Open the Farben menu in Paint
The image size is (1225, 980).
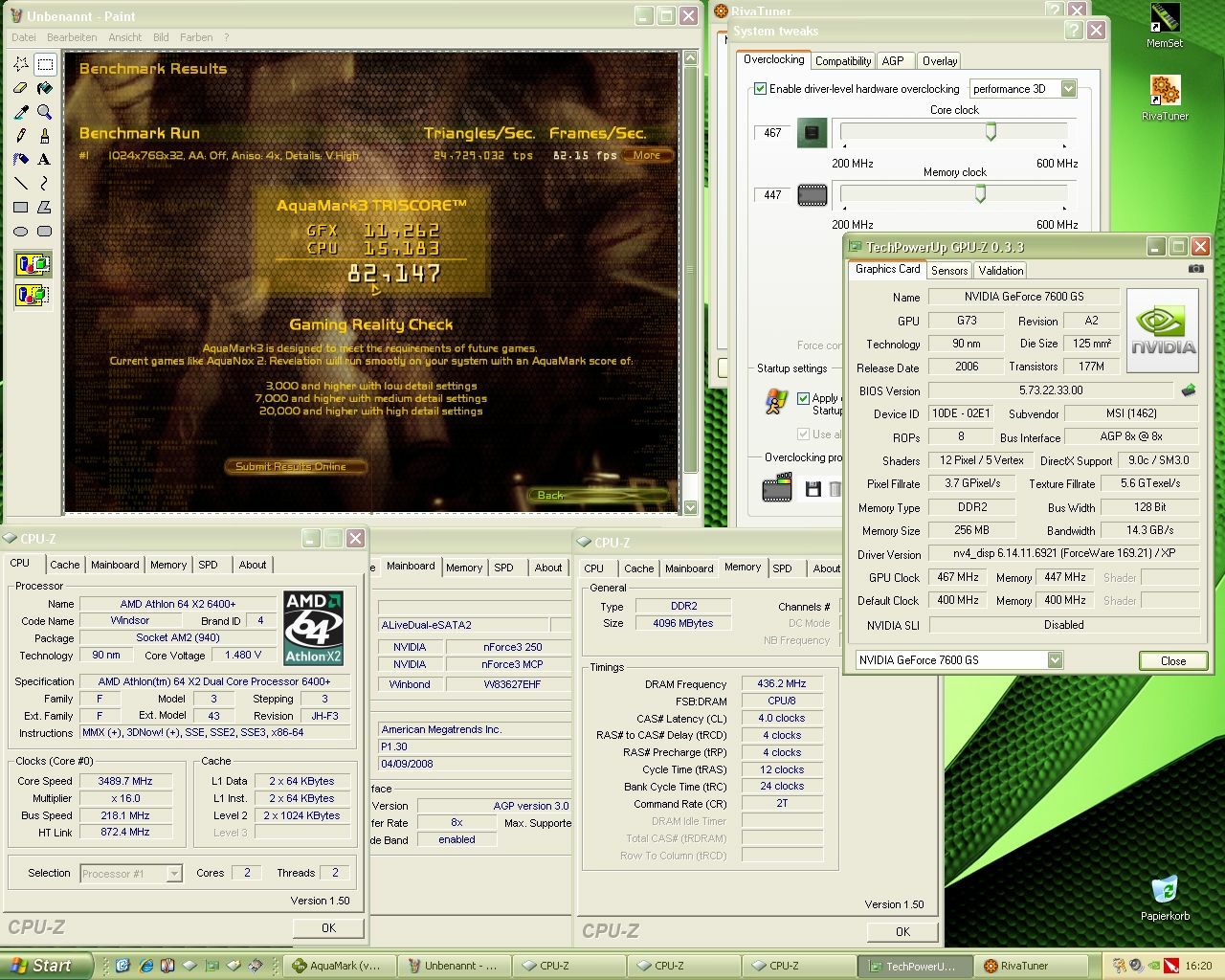(196, 37)
